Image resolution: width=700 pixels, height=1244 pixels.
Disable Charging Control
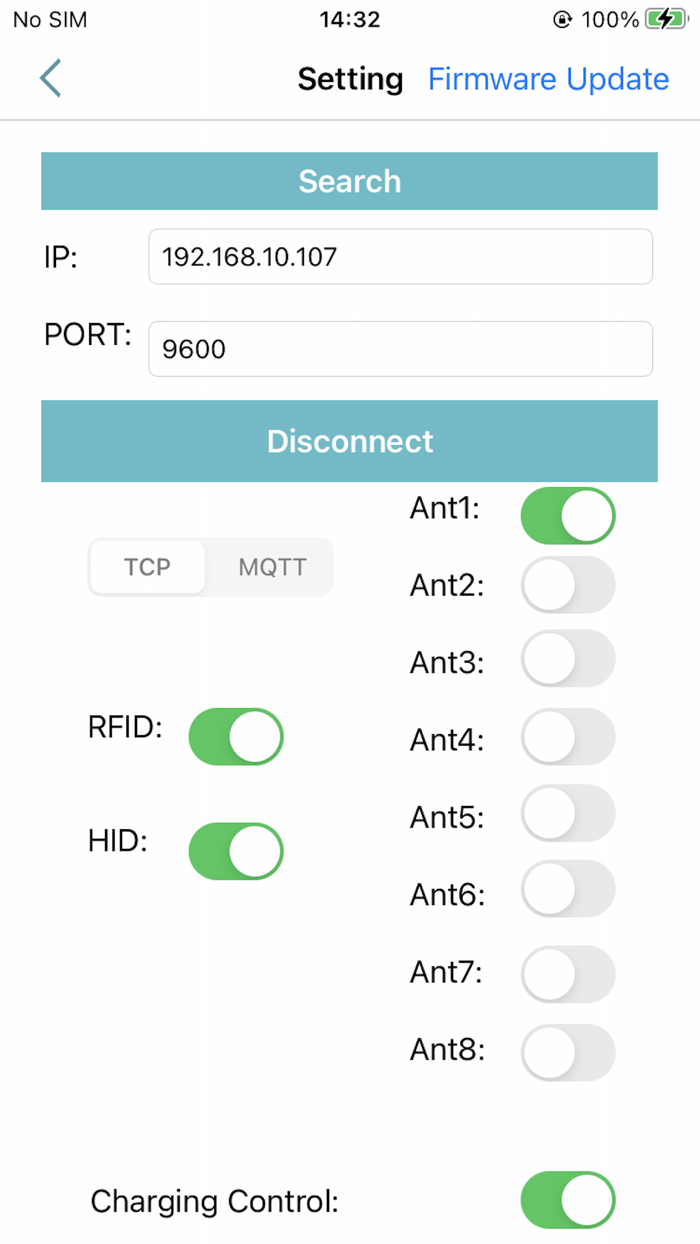(568, 1200)
